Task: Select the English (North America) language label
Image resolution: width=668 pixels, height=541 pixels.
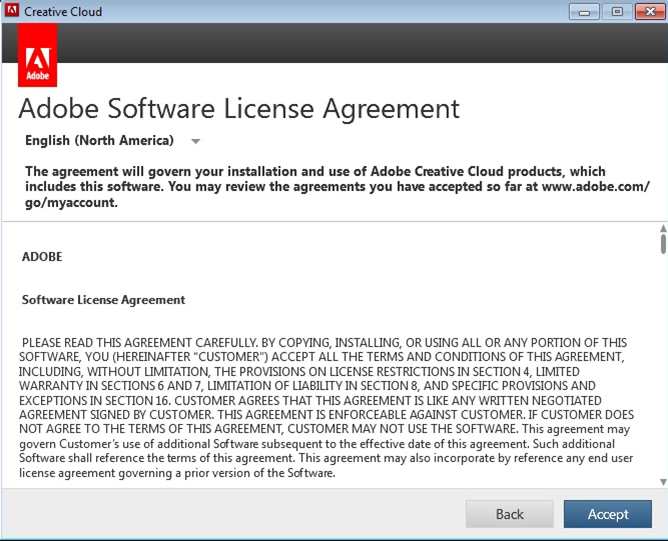Action: 99,141
